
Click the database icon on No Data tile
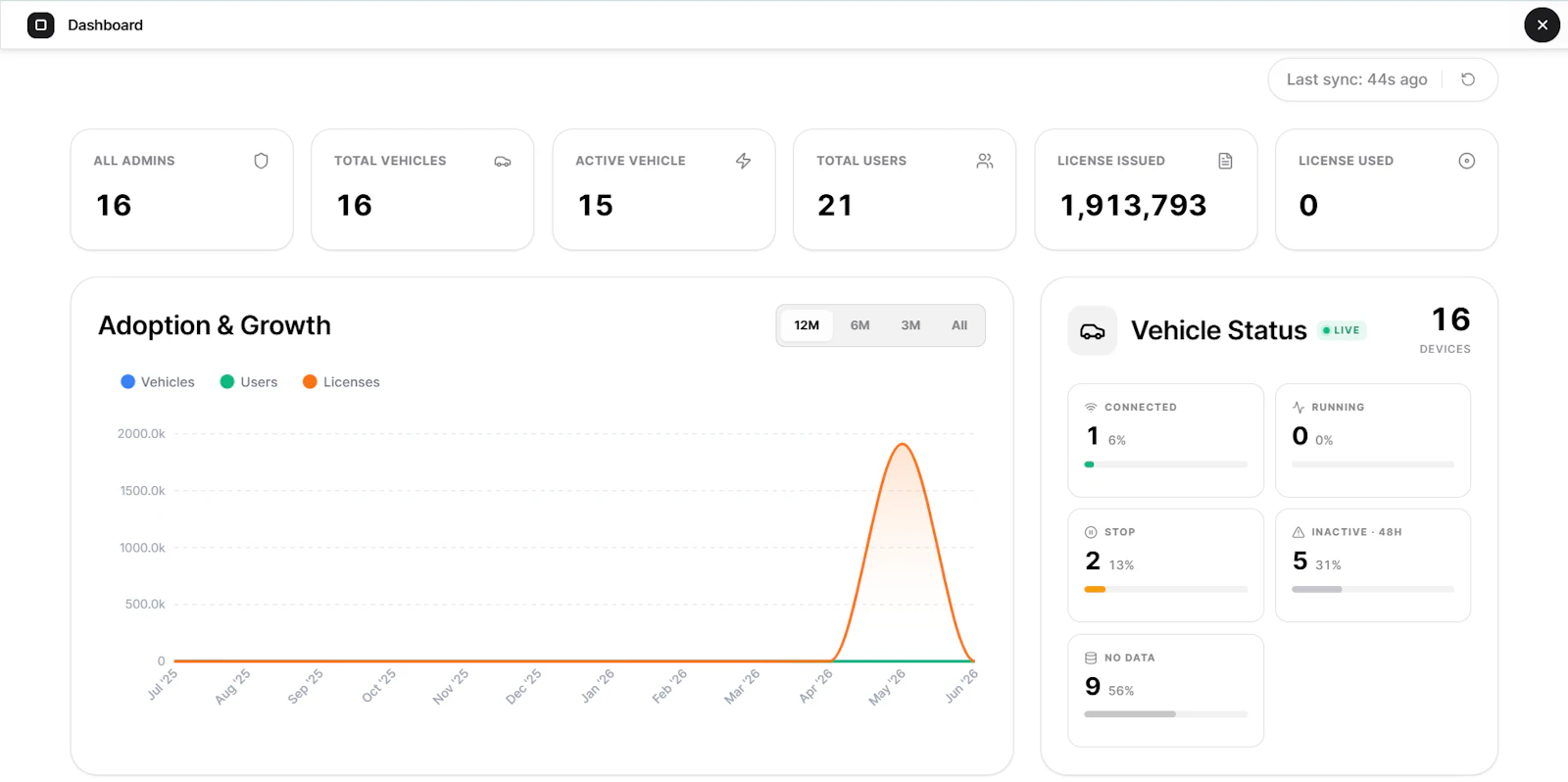(1091, 658)
